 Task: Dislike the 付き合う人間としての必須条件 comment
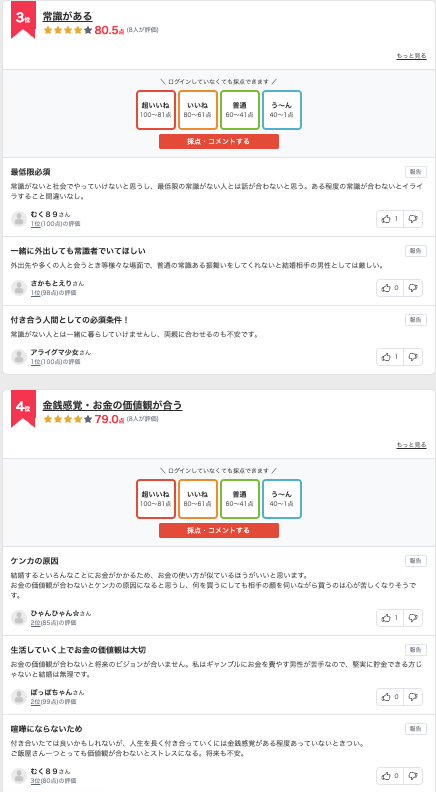413,357
